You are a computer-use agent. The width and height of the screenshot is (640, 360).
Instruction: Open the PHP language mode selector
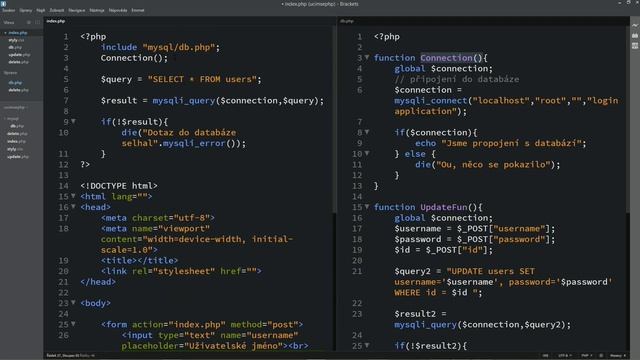(587, 356)
